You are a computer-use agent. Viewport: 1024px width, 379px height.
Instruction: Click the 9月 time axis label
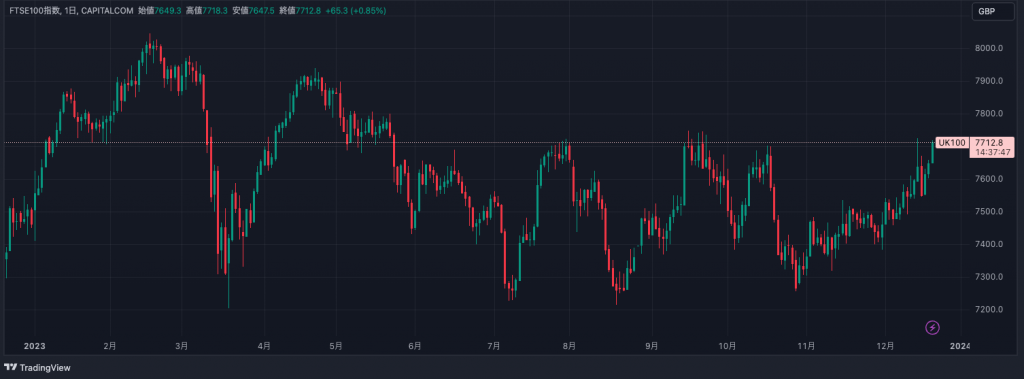tap(651, 346)
